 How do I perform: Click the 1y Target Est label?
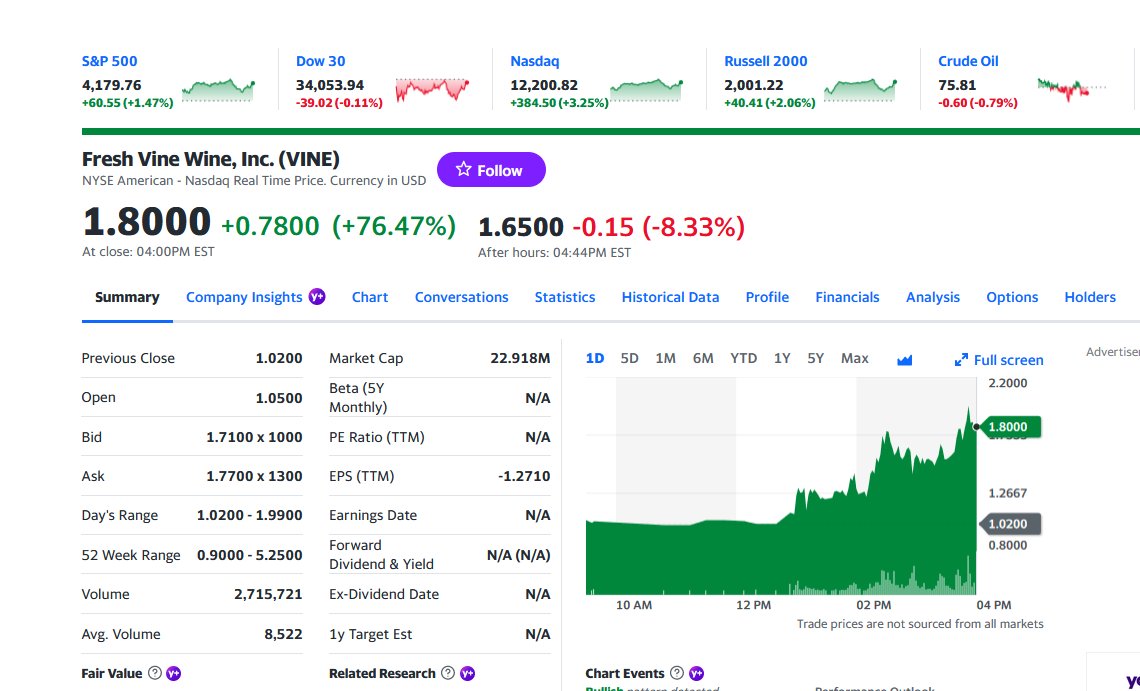(x=371, y=634)
